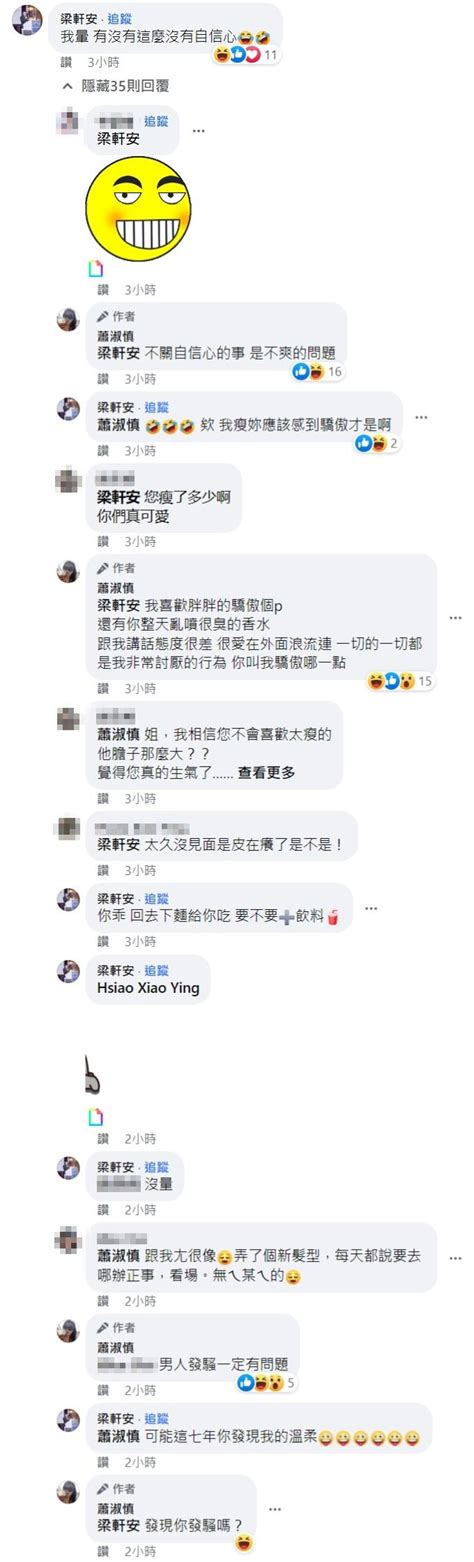The height and width of the screenshot is (1562, 474).
Task: Expand full comment with 查看更多
Action: [267, 772]
